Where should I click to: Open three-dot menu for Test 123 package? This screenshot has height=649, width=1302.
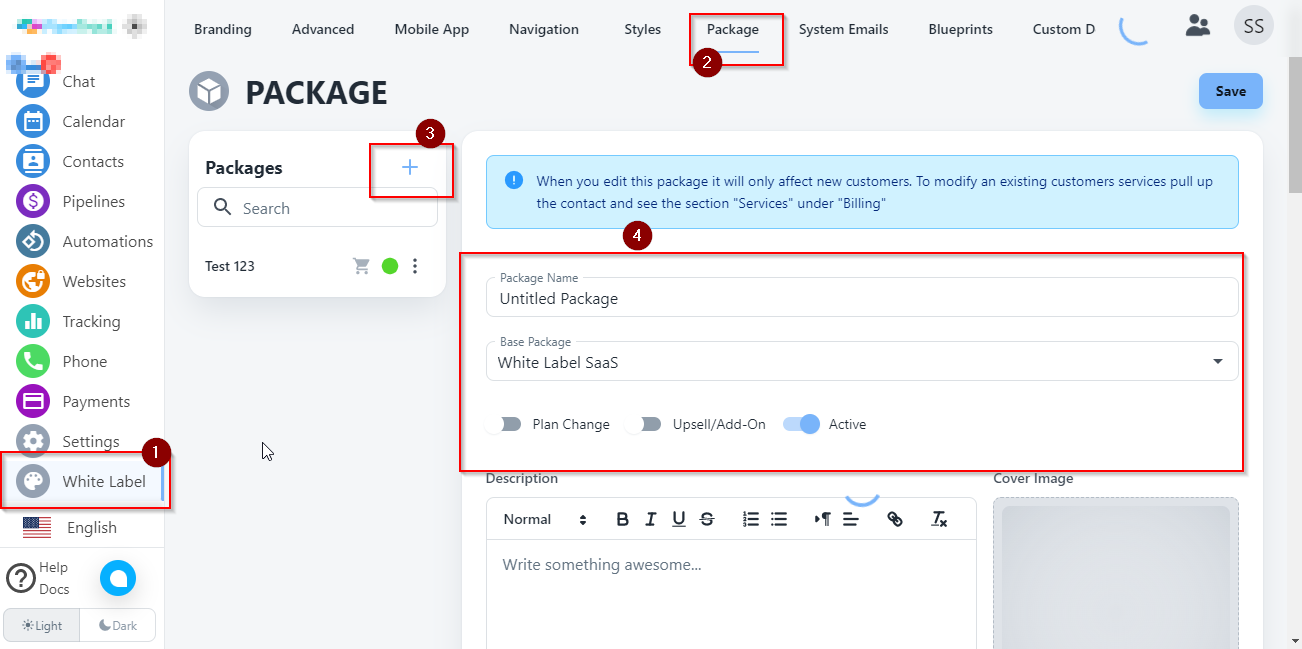pos(415,266)
